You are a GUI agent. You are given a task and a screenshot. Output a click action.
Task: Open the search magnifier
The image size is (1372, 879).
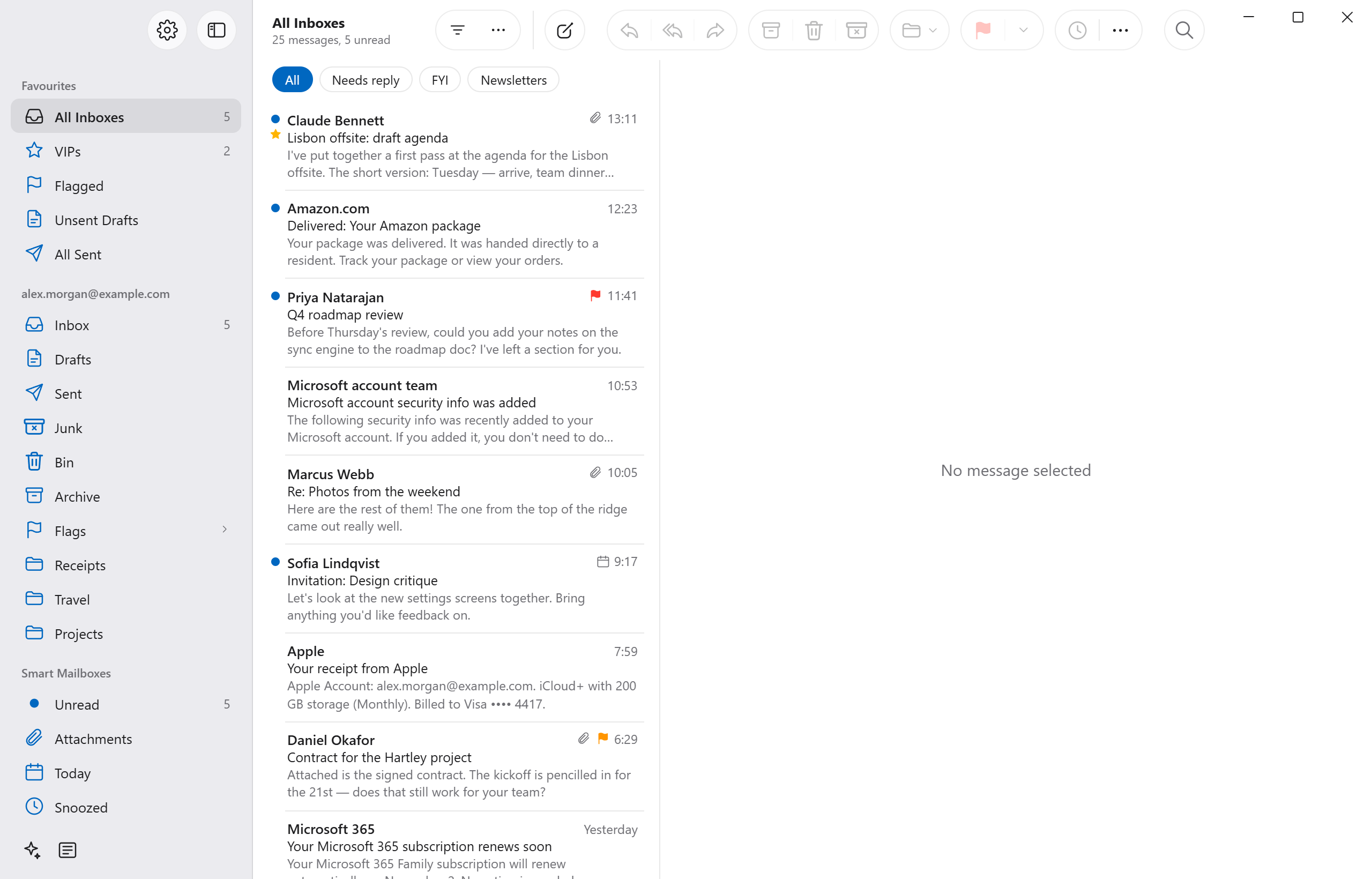(1184, 29)
